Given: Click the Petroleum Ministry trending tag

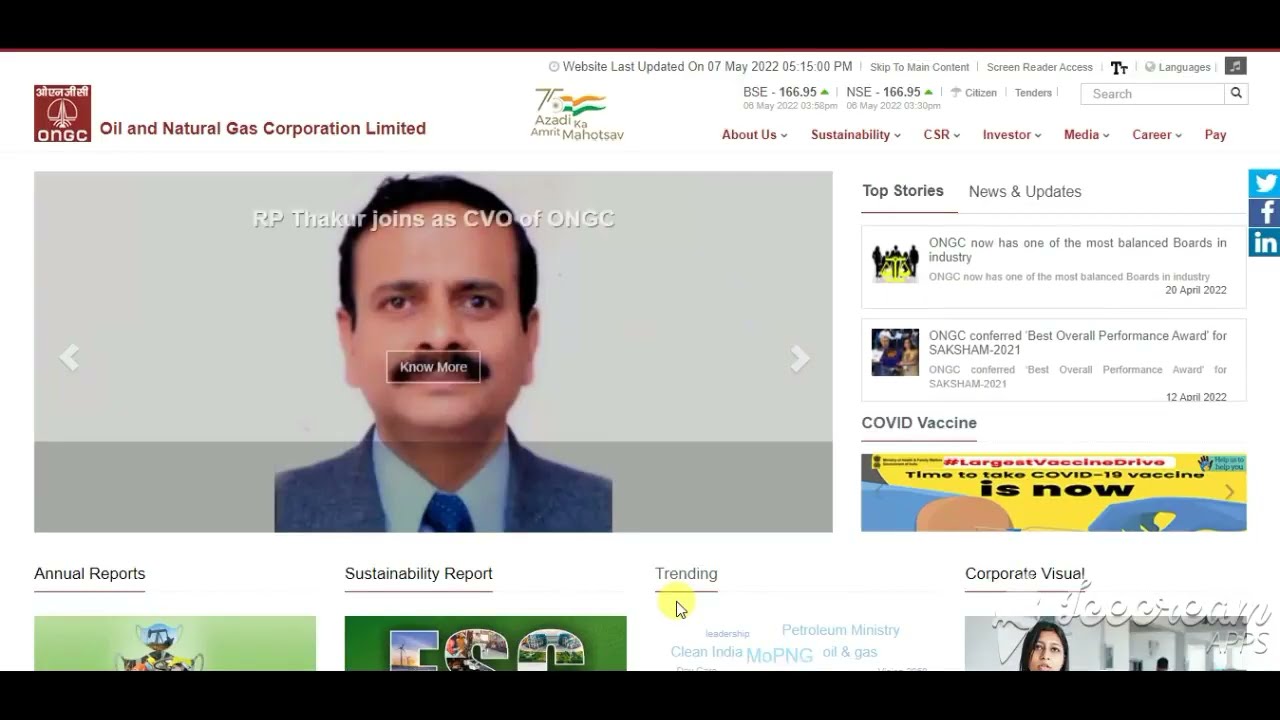Looking at the screenshot, I should (840, 630).
